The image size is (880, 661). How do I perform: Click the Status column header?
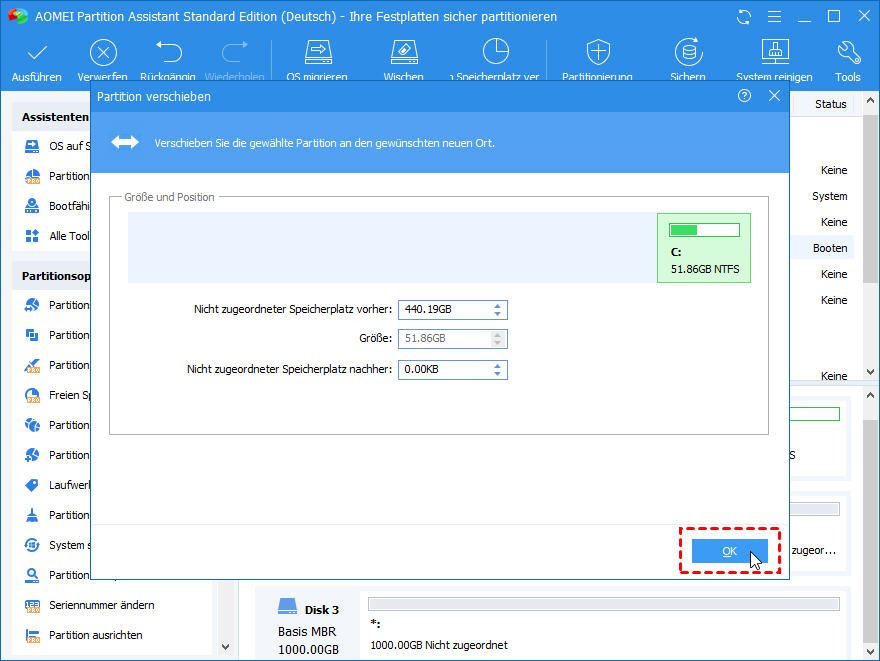pyautogui.click(x=831, y=104)
